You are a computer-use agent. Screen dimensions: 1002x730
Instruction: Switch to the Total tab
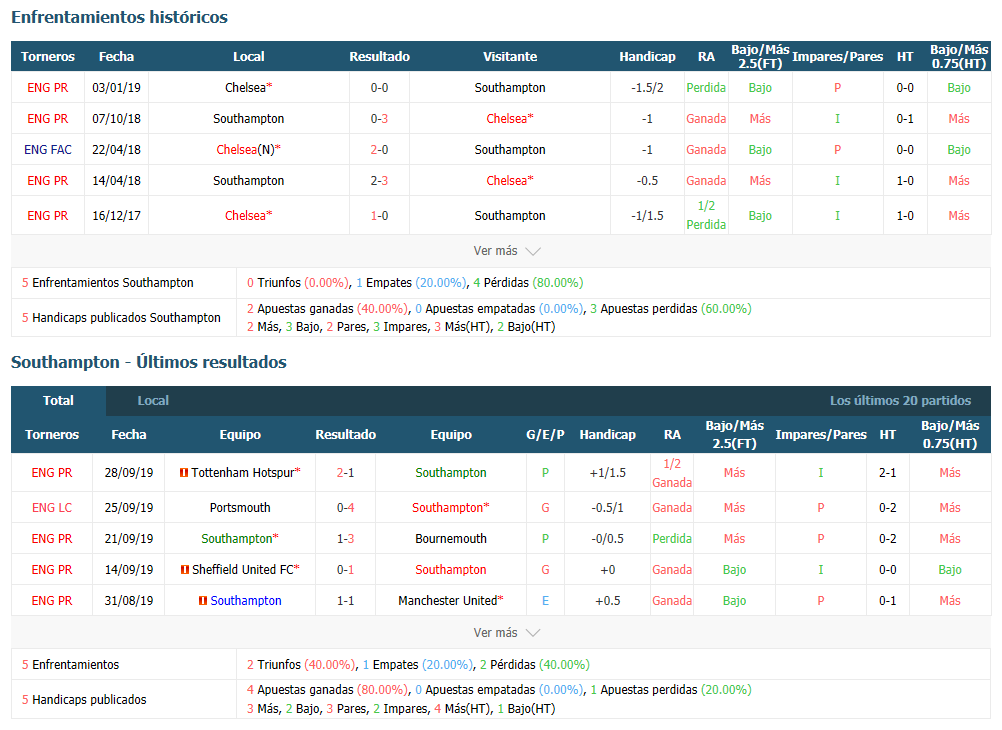tap(58, 401)
